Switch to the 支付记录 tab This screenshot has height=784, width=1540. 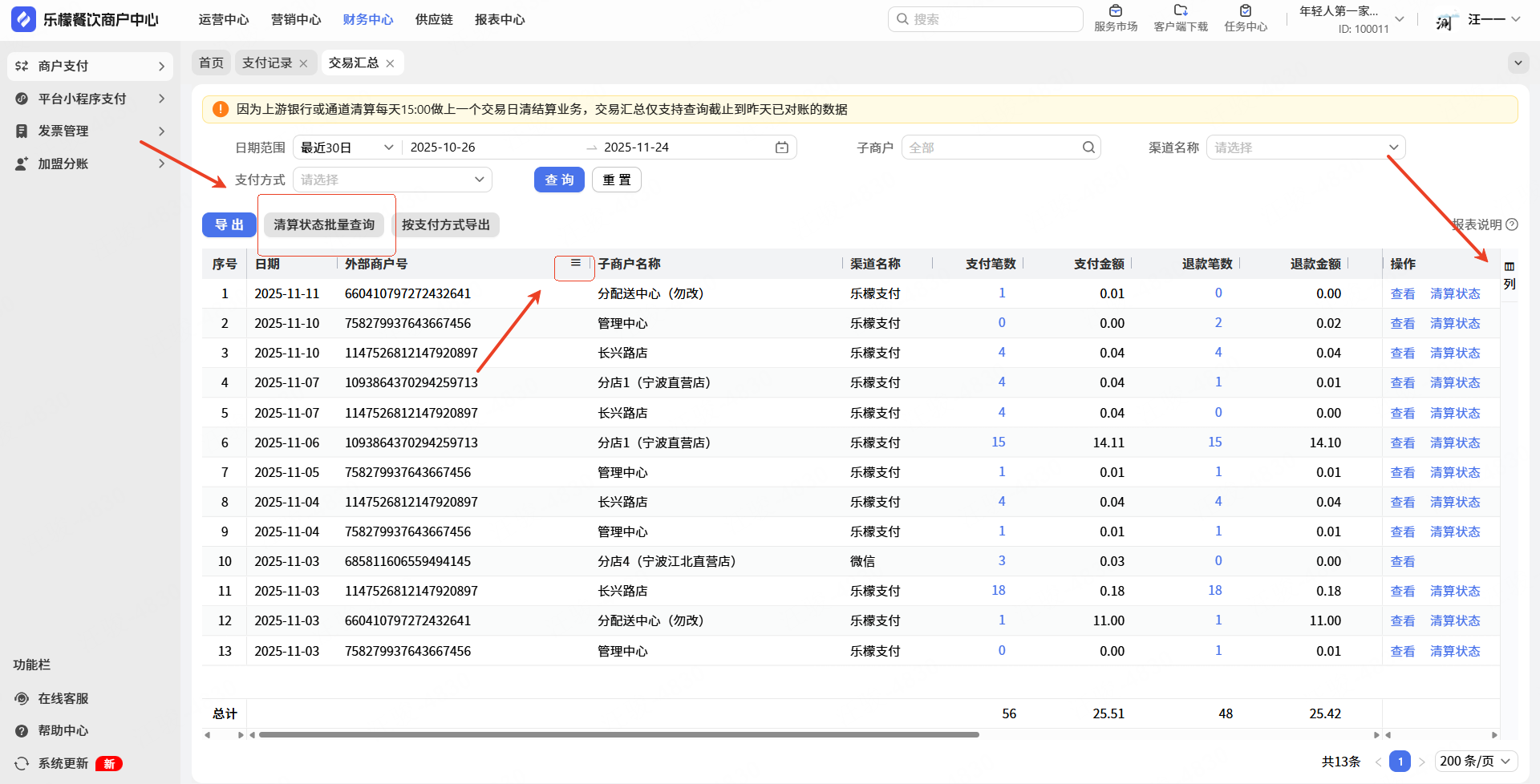(266, 63)
